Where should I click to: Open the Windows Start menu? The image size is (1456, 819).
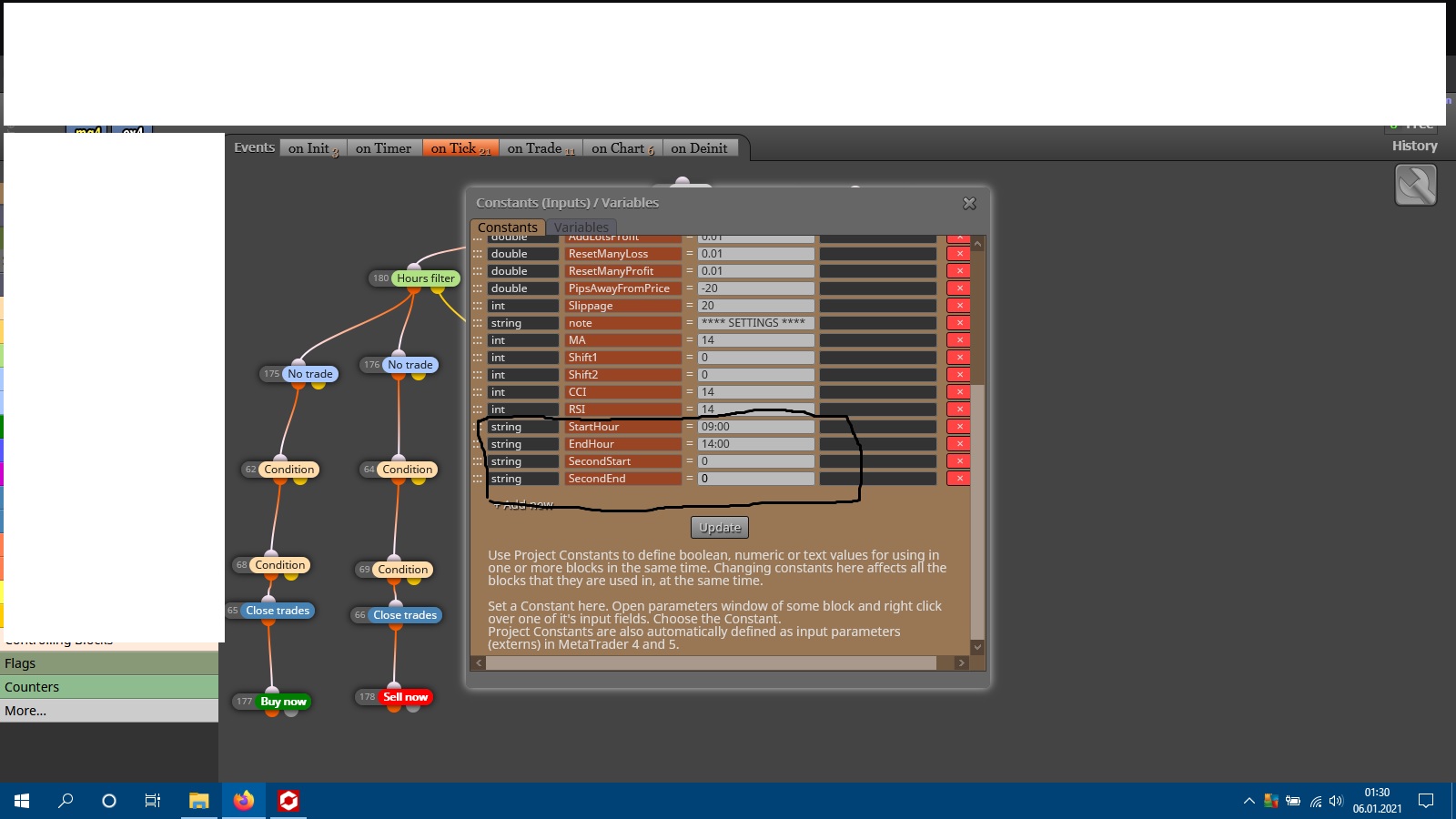coord(22,801)
